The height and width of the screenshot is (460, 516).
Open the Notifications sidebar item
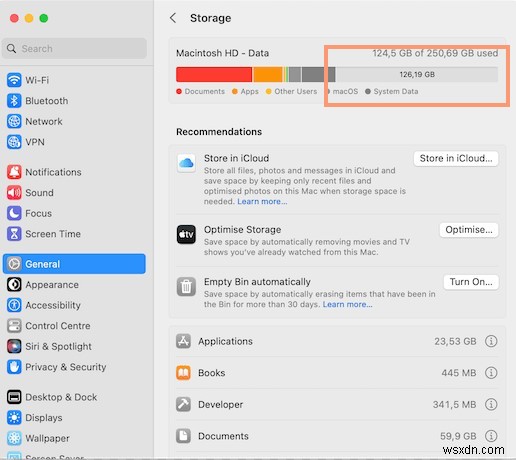(74, 172)
